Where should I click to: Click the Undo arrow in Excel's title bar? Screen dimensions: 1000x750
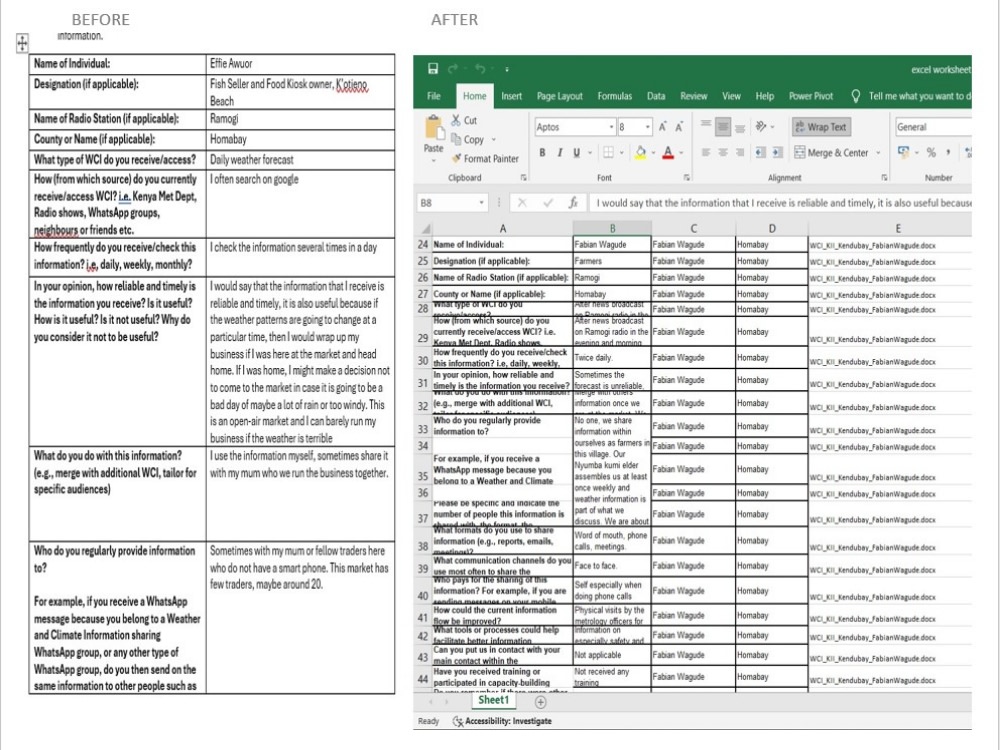pos(480,68)
